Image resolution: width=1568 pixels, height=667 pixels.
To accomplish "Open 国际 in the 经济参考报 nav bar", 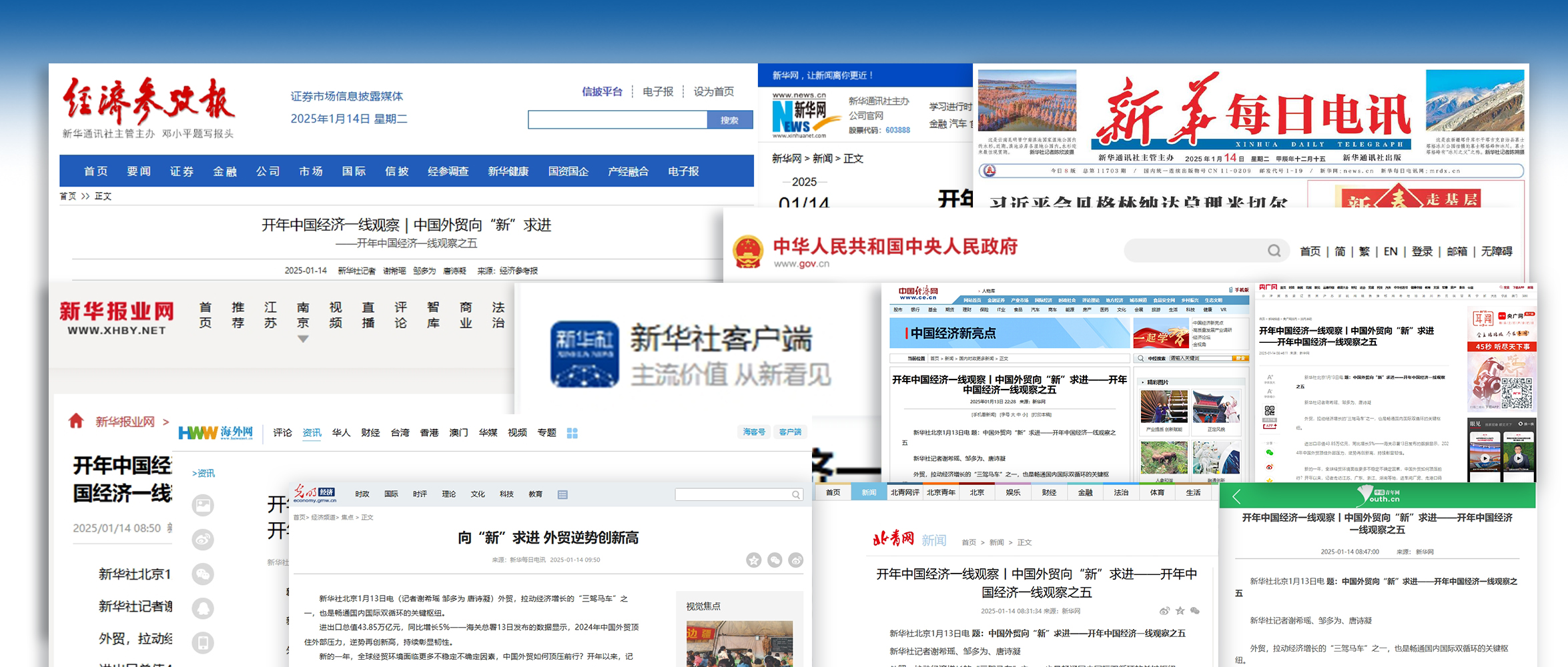I will tap(354, 171).
